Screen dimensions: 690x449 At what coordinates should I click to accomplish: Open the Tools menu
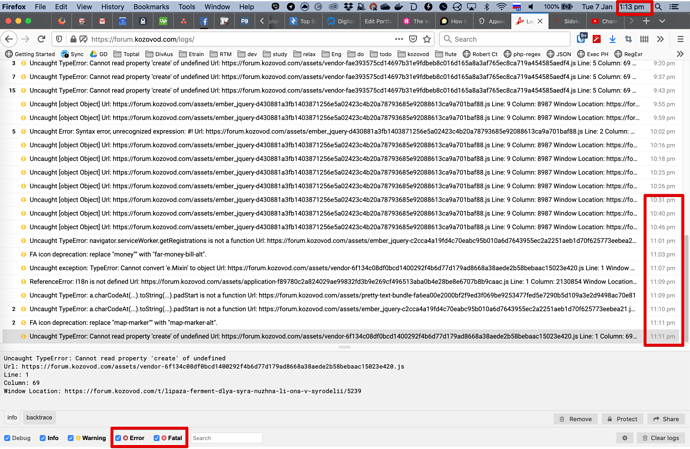click(187, 7)
